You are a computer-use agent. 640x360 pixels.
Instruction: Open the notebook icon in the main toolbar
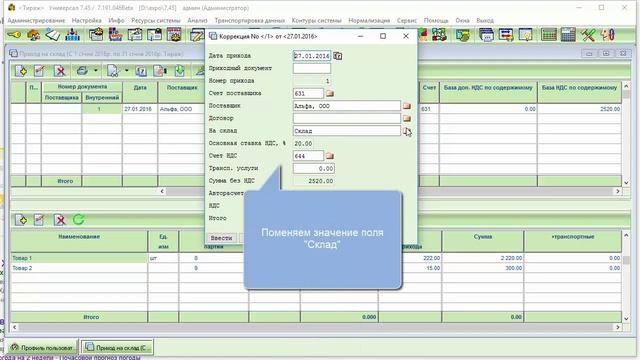click(x=52, y=35)
